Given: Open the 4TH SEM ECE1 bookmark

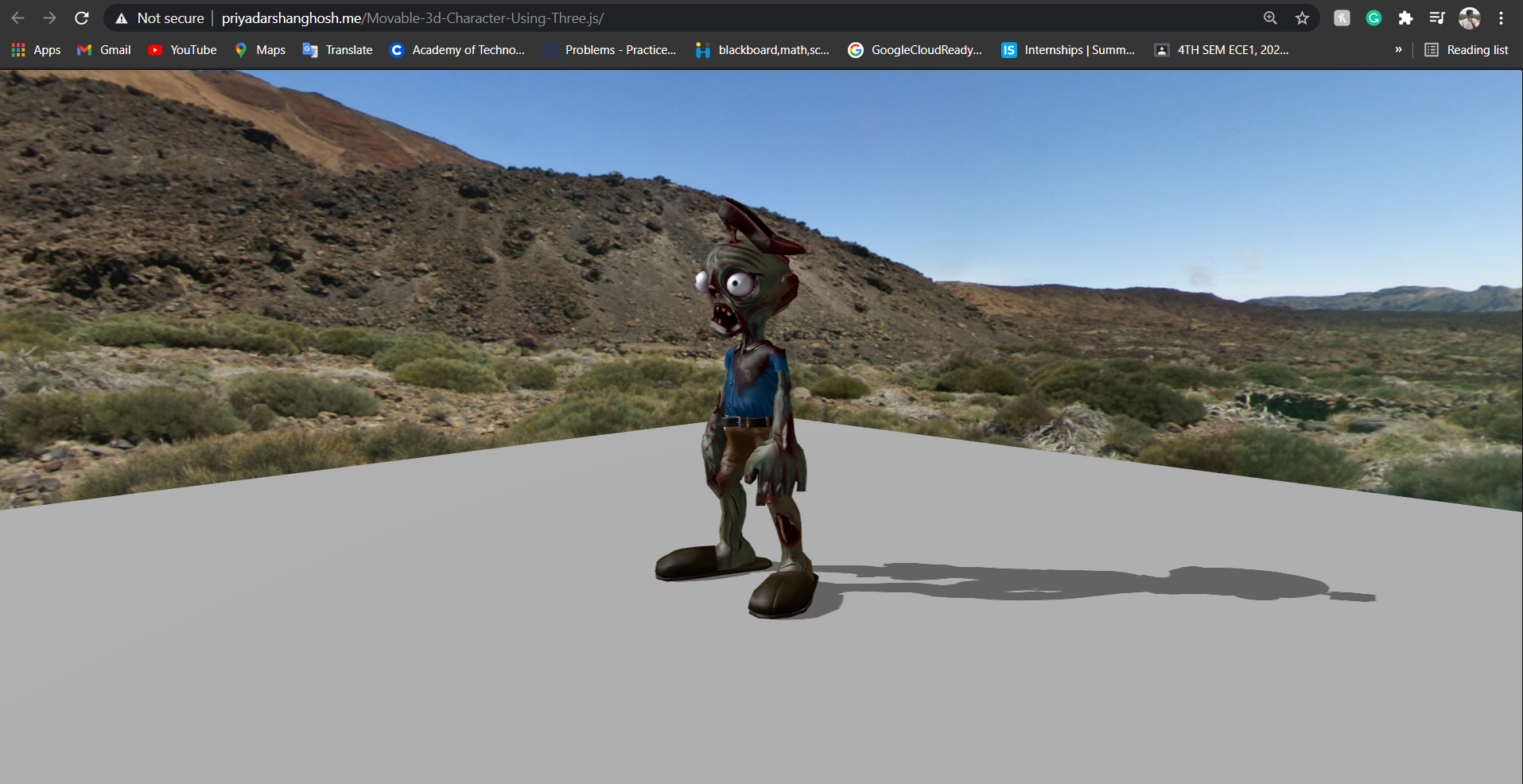Looking at the screenshot, I should point(1222,49).
